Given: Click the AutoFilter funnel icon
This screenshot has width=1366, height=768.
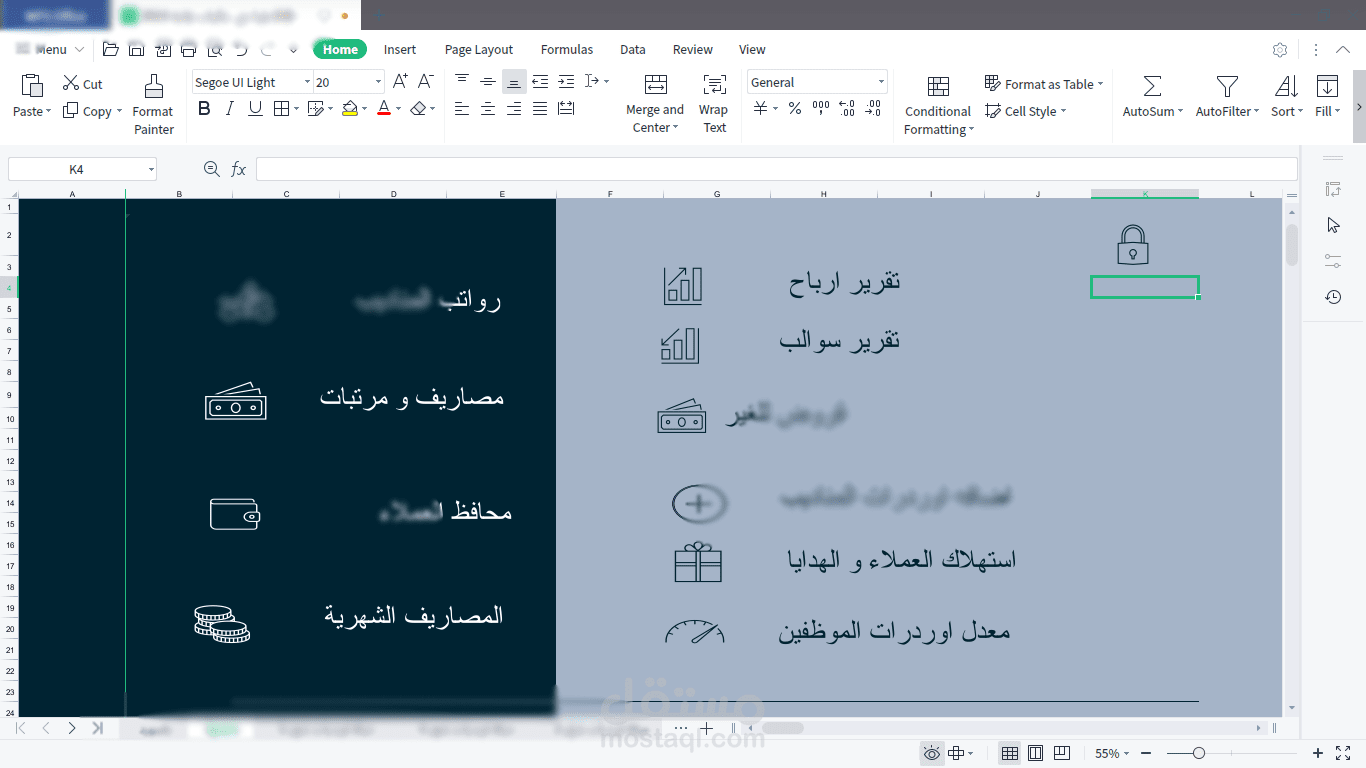Looking at the screenshot, I should click(x=1227, y=86).
